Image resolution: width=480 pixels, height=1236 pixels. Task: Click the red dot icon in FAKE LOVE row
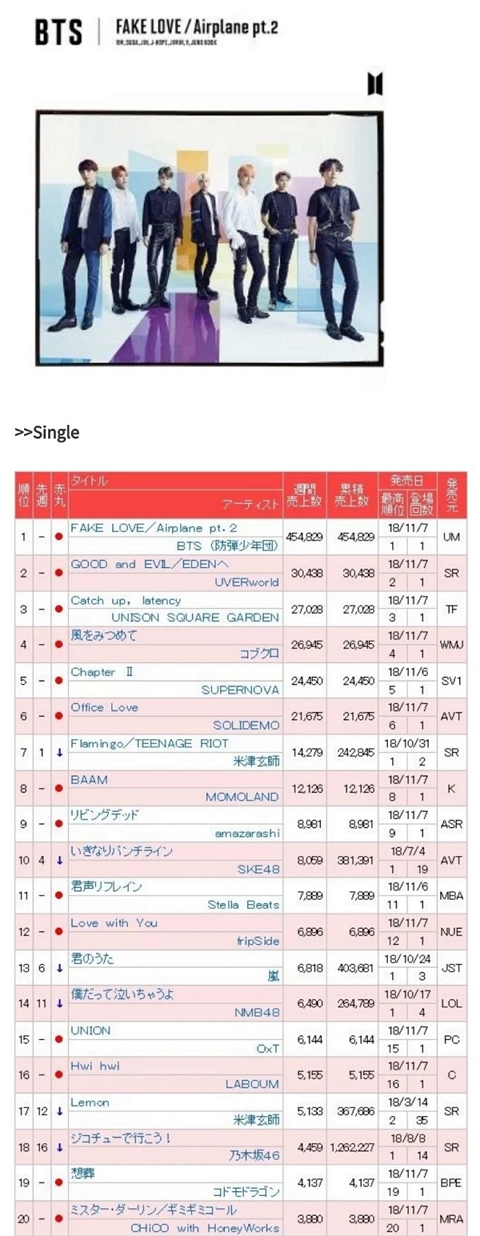click(x=59, y=537)
